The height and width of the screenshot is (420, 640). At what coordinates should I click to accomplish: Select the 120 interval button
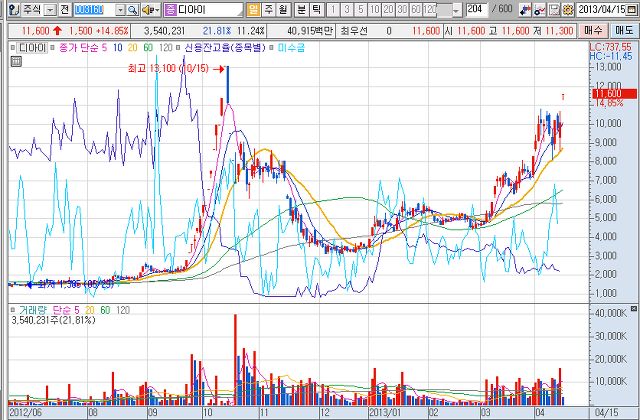coord(430,10)
